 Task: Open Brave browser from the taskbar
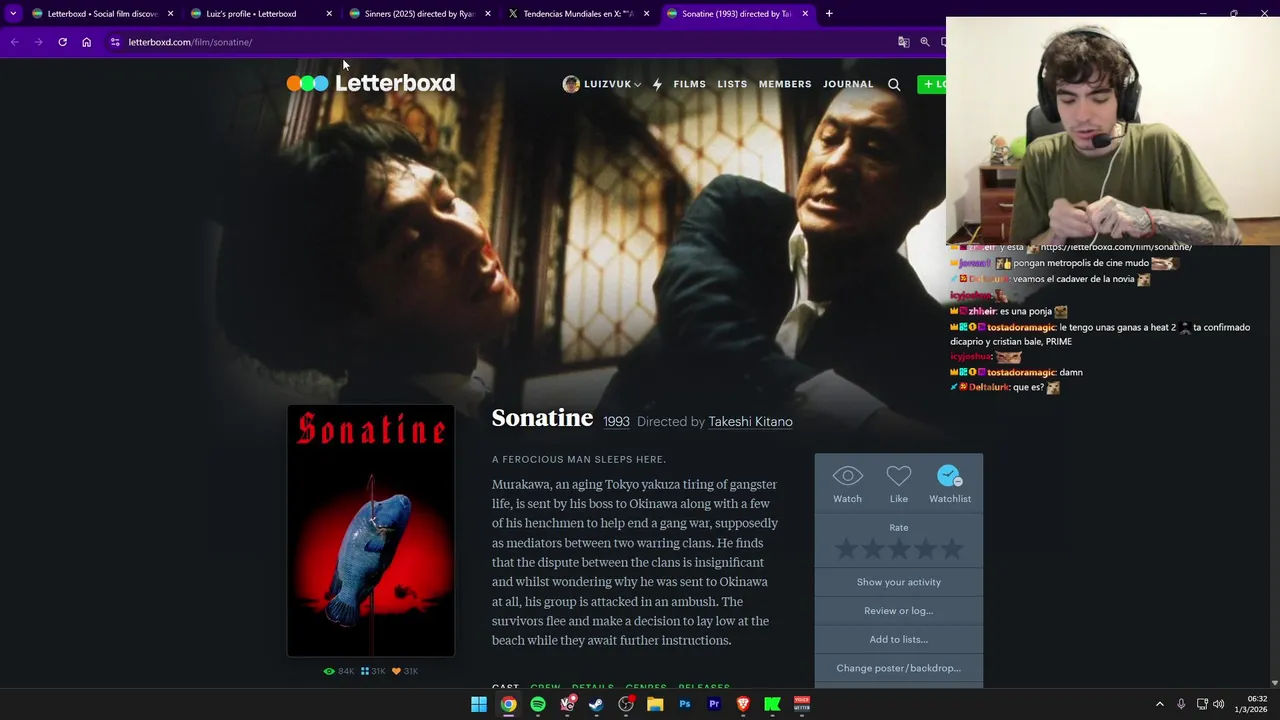(x=743, y=704)
